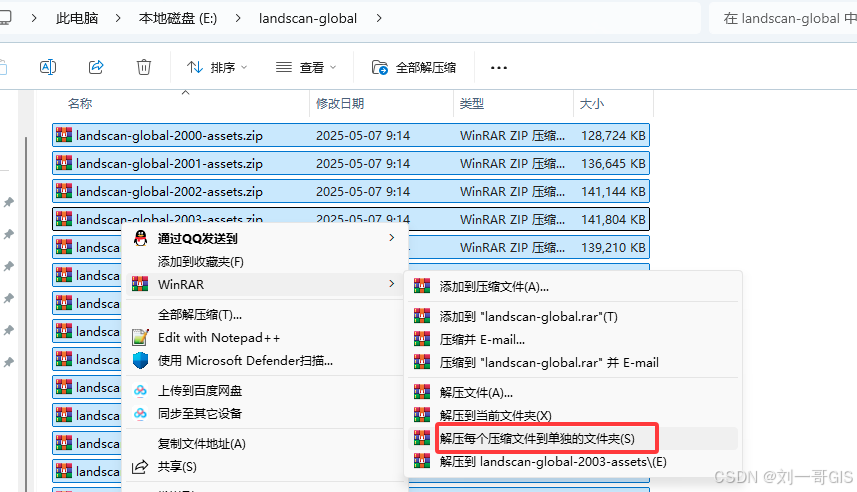Select file landscan-global-2000-assets.zip
This screenshot has height=492, width=857.
click(x=351, y=135)
